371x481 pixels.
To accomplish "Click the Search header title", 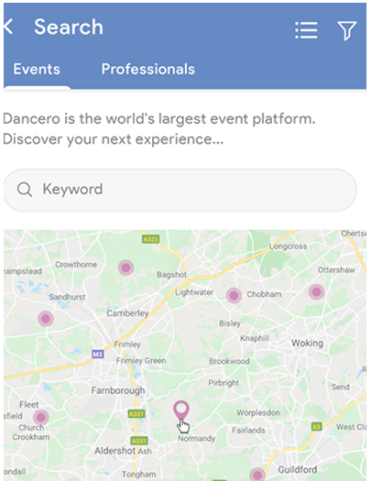I will (x=69, y=27).
